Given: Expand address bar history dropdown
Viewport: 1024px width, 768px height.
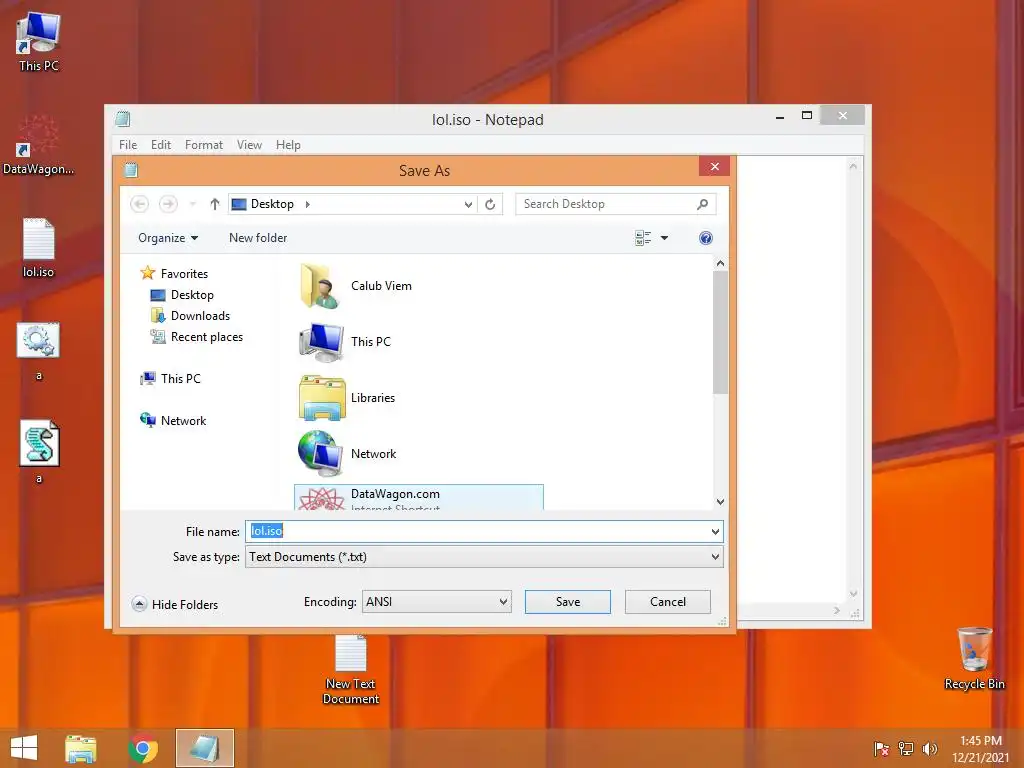Looking at the screenshot, I should 468,204.
